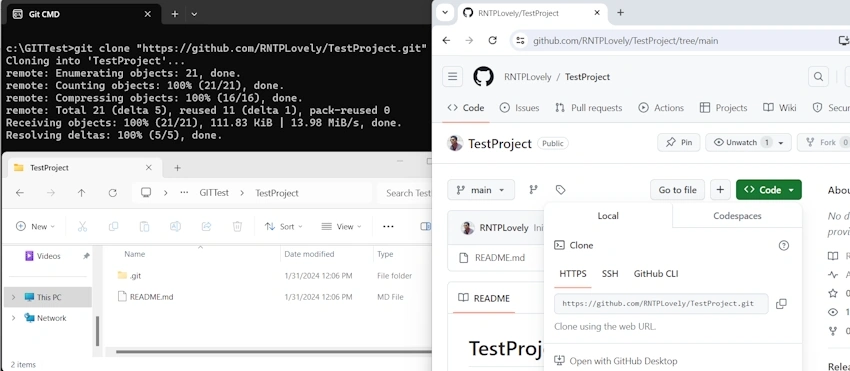Open the Projects tab
The image size is (850, 371).
pyautogui.click(x=723, y=107)
